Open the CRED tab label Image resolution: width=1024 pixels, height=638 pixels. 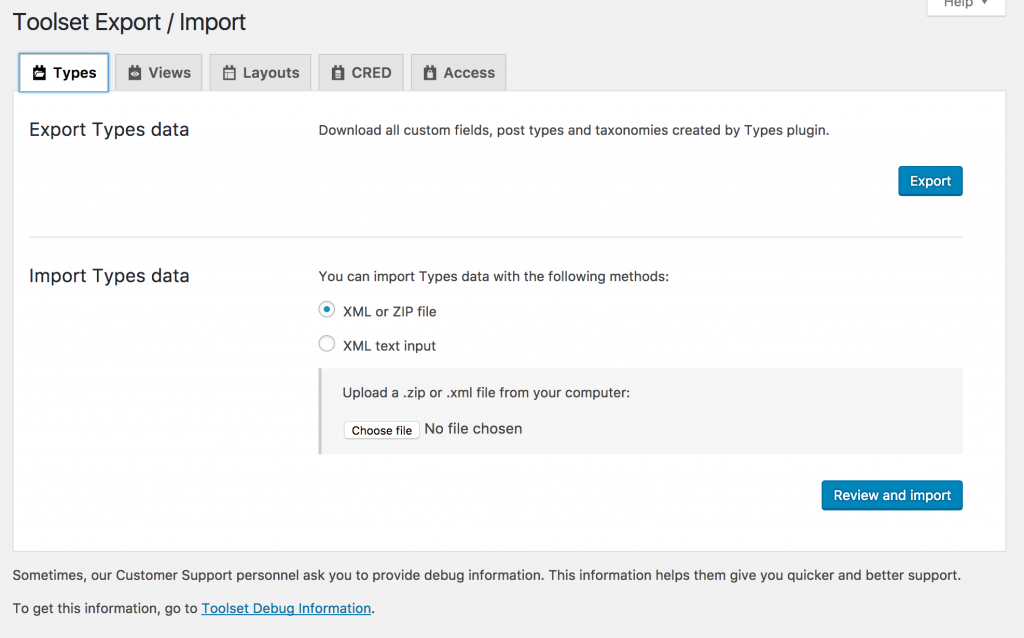[x=372, y=72]
